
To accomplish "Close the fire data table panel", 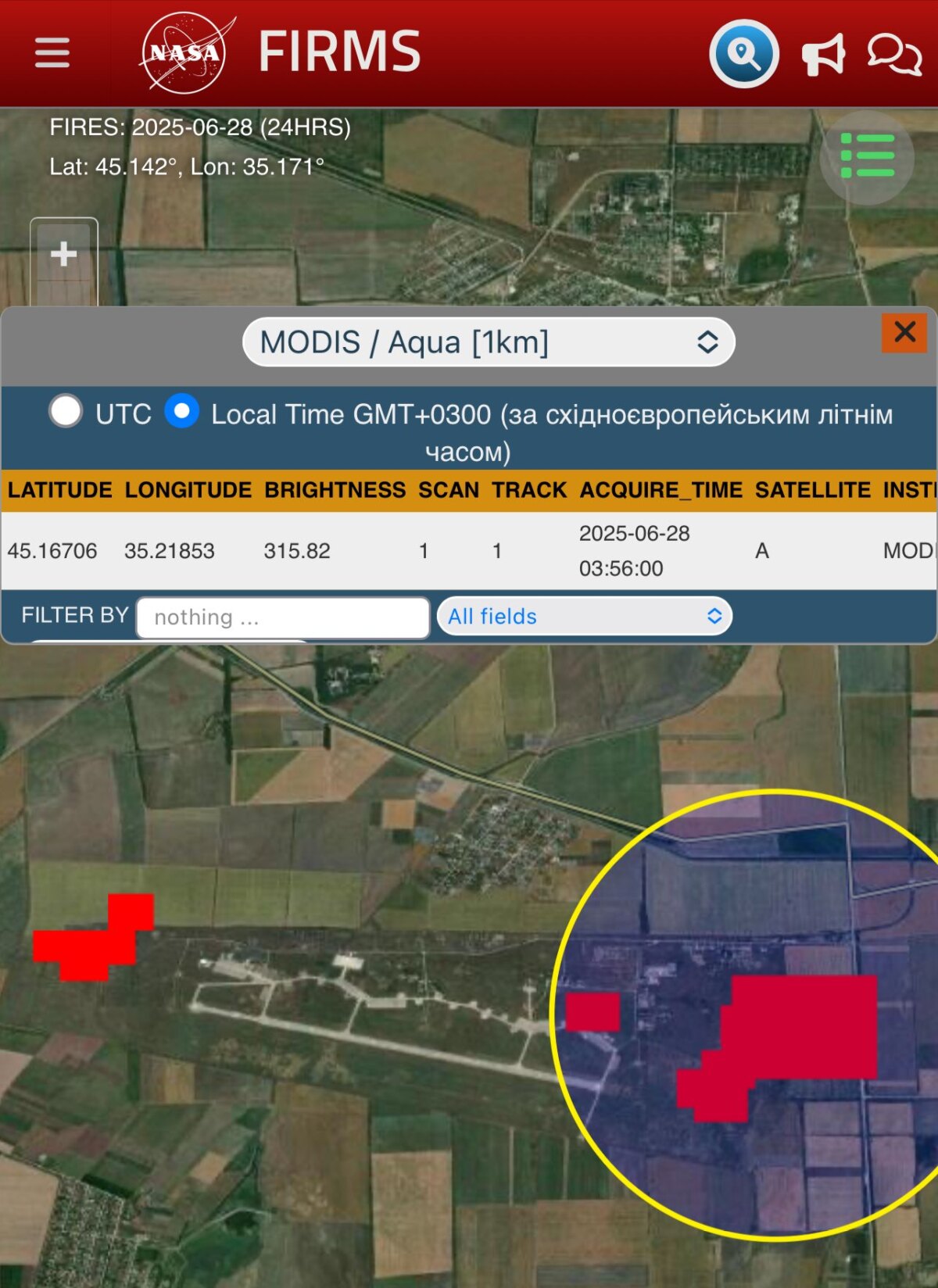I will pos(904,332).
